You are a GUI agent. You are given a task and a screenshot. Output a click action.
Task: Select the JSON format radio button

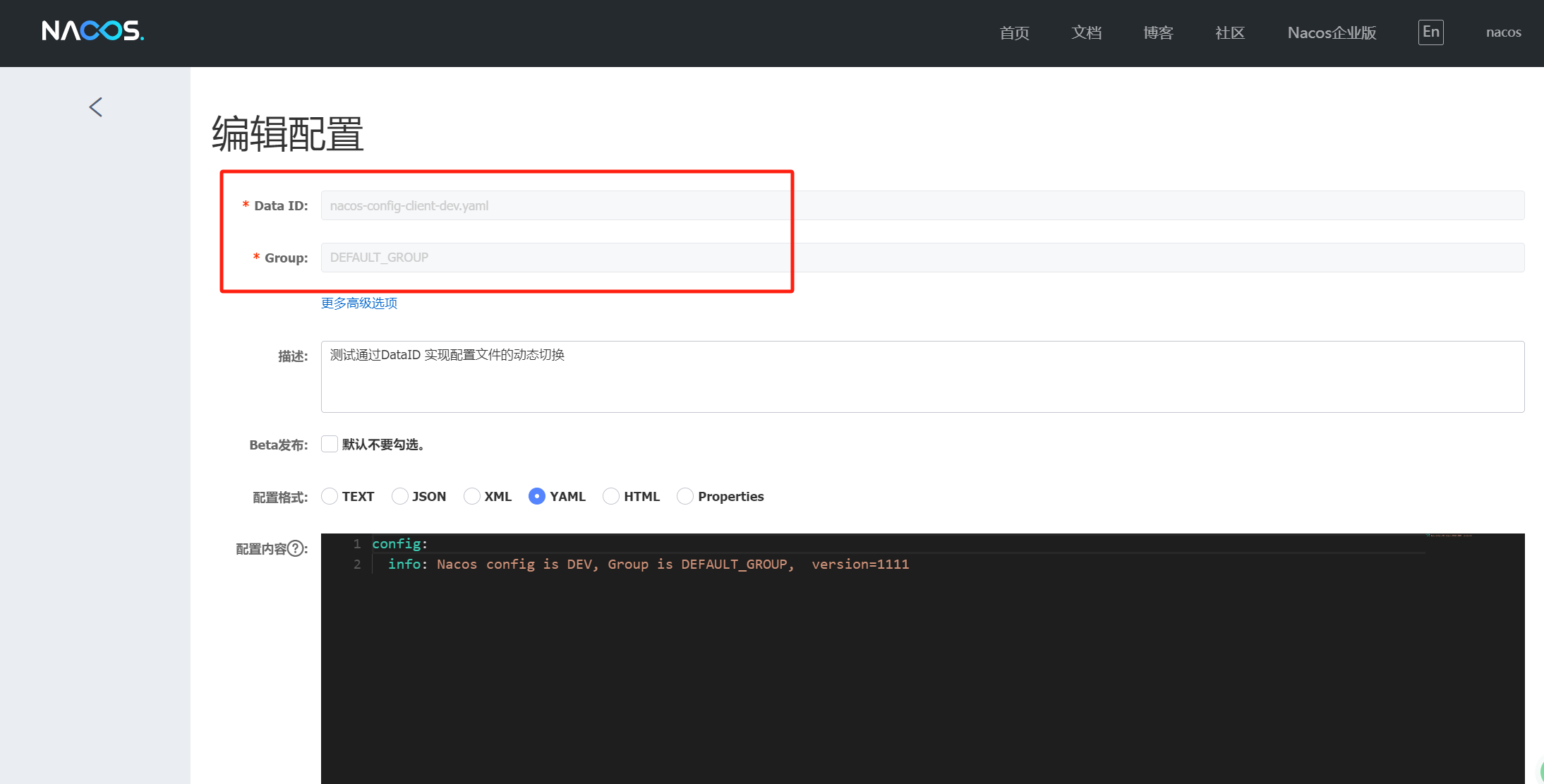[x=399, y=496]
